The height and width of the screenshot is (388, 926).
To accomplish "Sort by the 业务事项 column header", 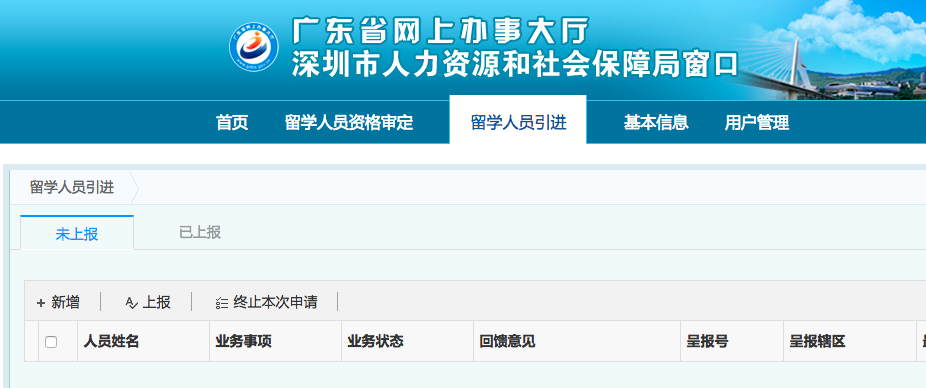I will tap(243, 341).
